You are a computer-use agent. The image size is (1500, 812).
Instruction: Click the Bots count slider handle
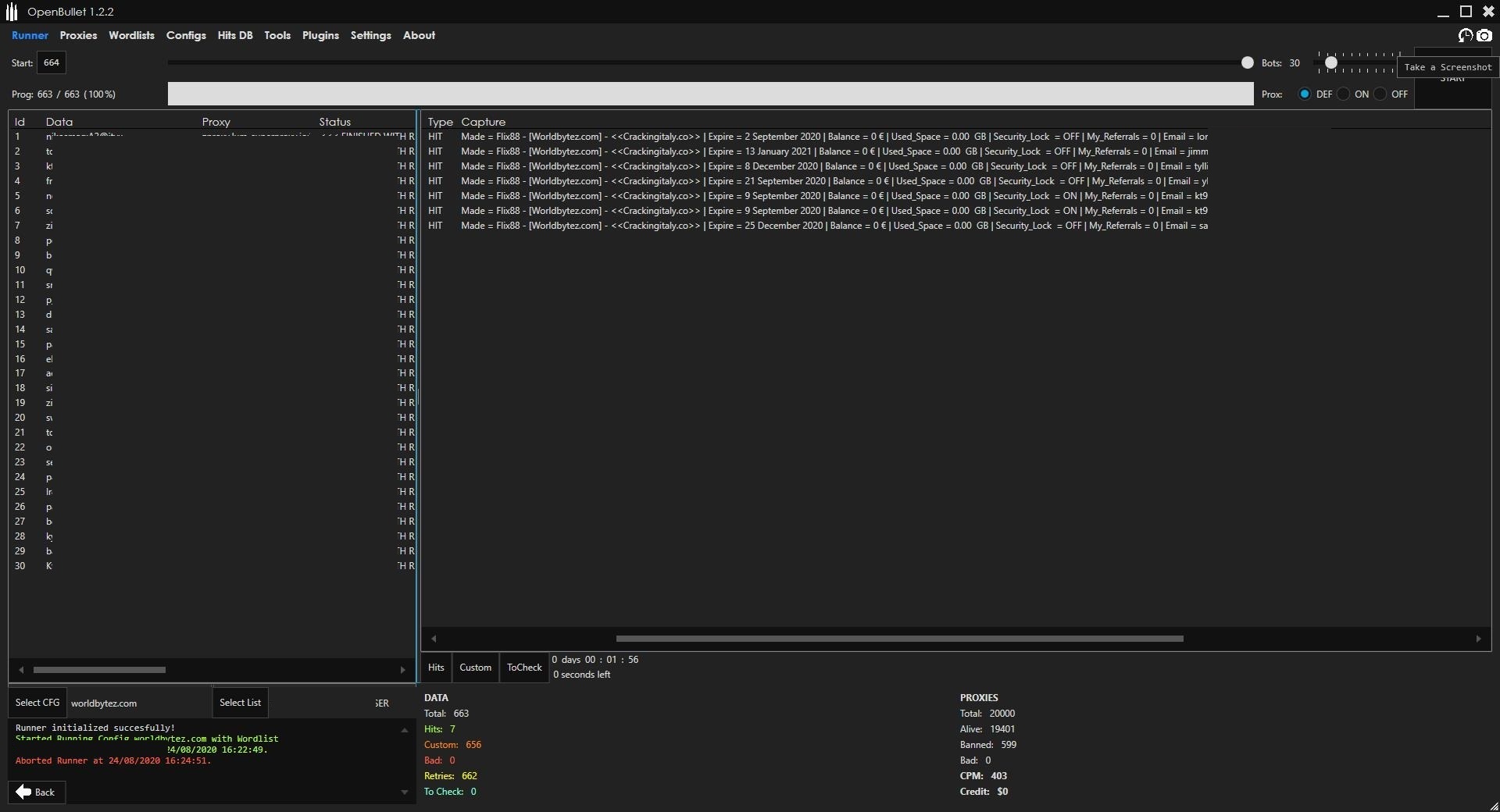(x=1331, y=62)
